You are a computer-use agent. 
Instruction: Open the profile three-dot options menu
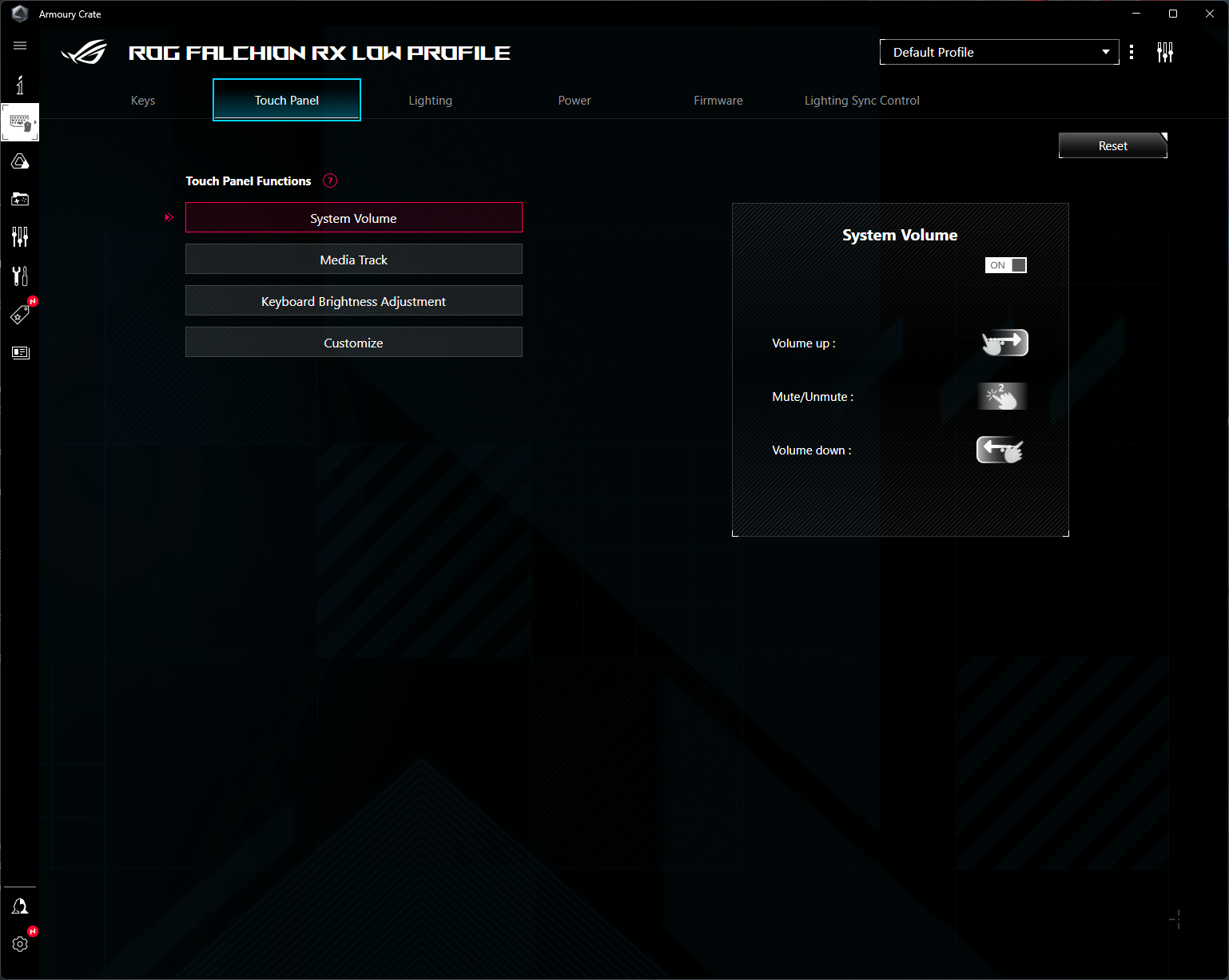click(1132, 52)
